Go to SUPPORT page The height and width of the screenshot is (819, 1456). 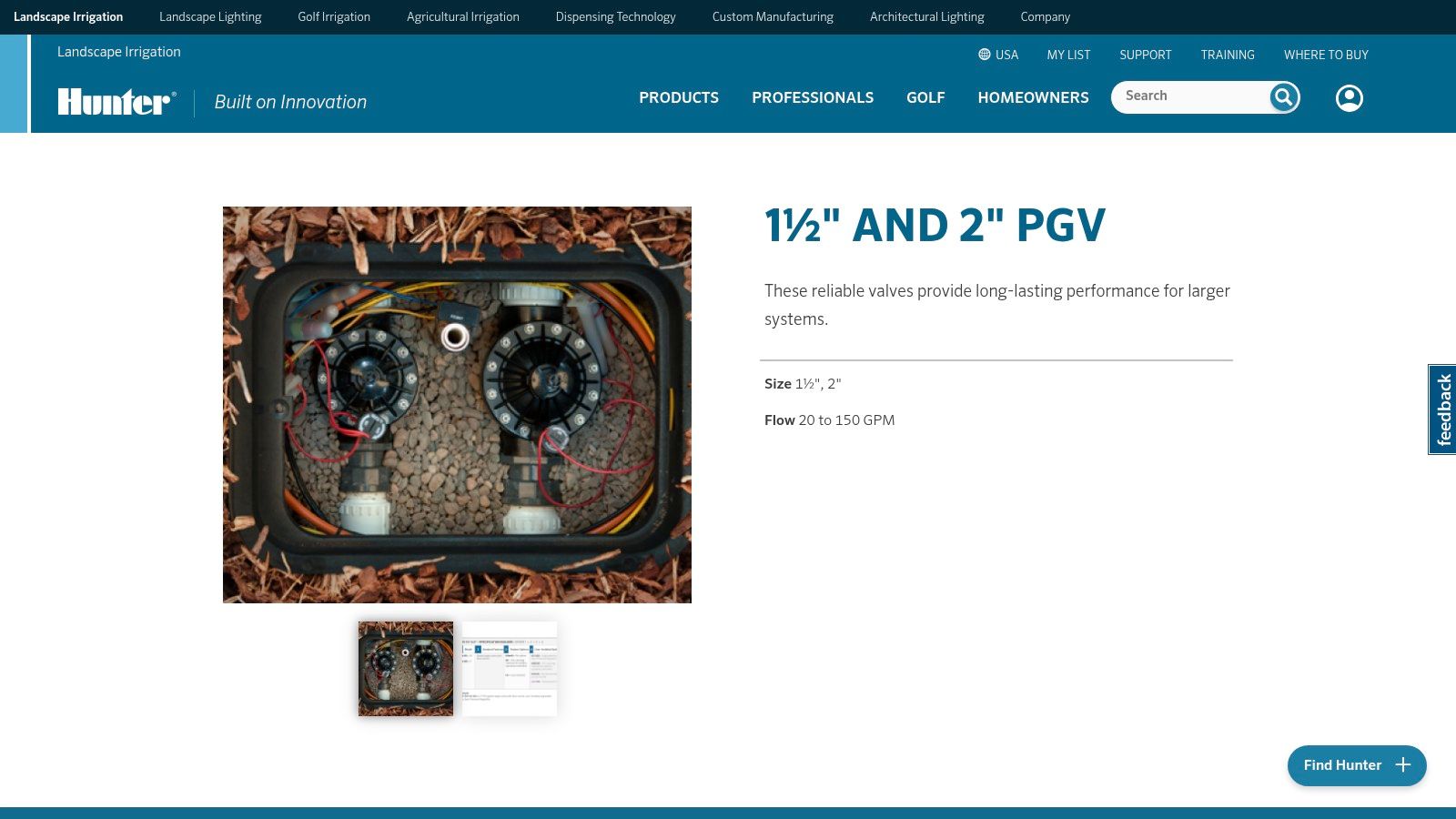click(x=1146, y=55)
